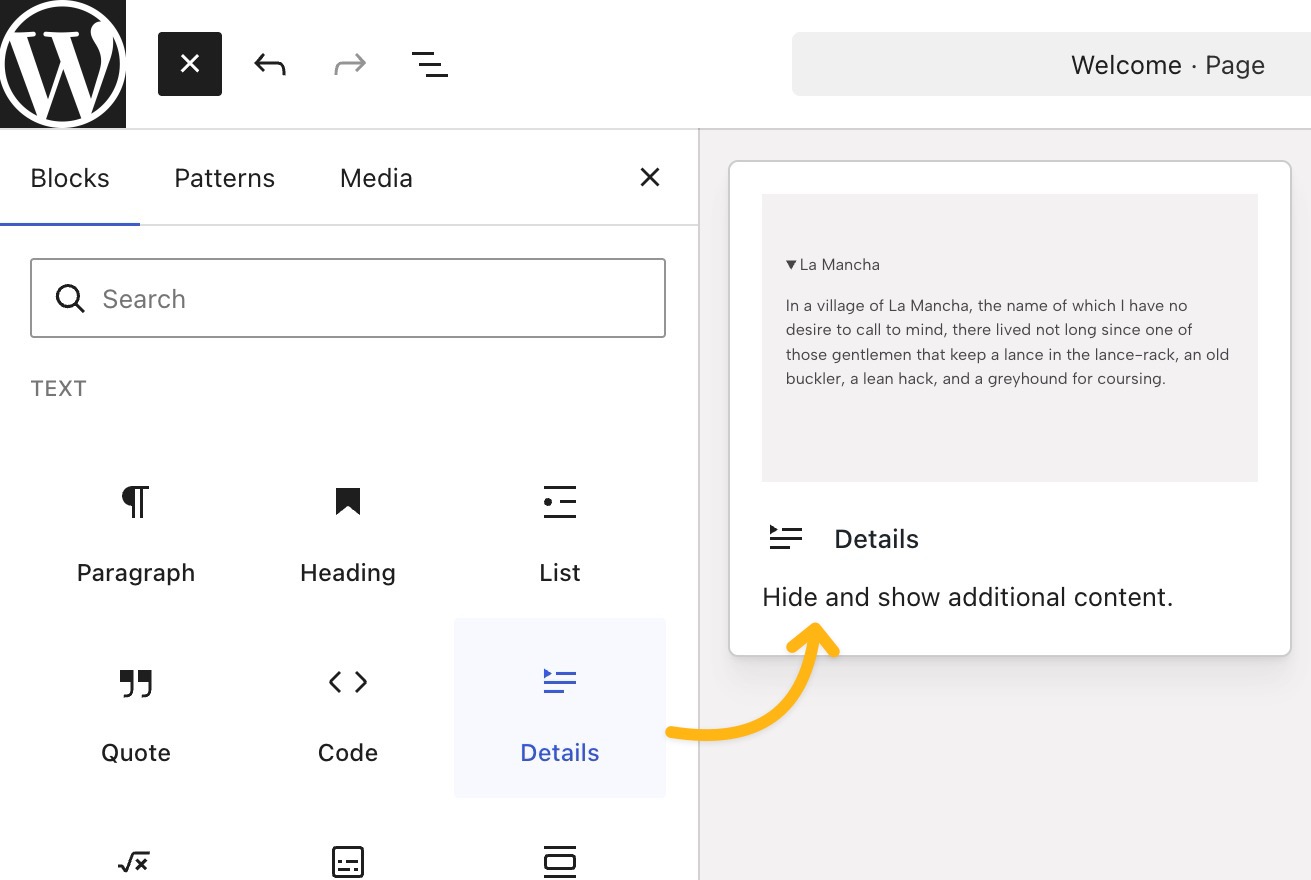The image size is (1311, 880).
Task: Insert a Paragraph block
Action: coord(136,529)
